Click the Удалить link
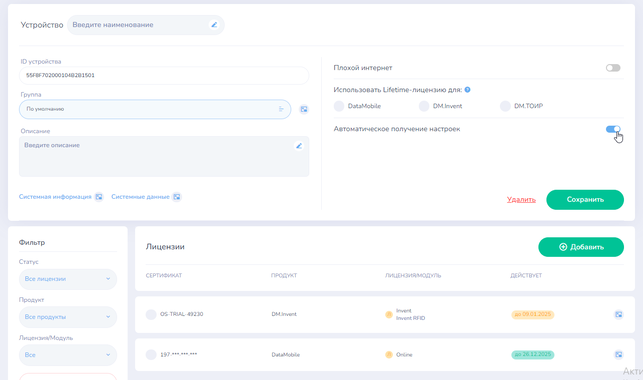 point(521,200)
